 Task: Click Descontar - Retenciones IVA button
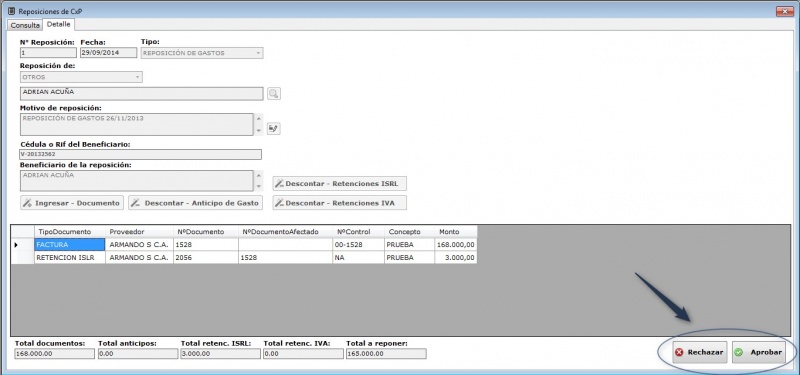pos(340,203)
